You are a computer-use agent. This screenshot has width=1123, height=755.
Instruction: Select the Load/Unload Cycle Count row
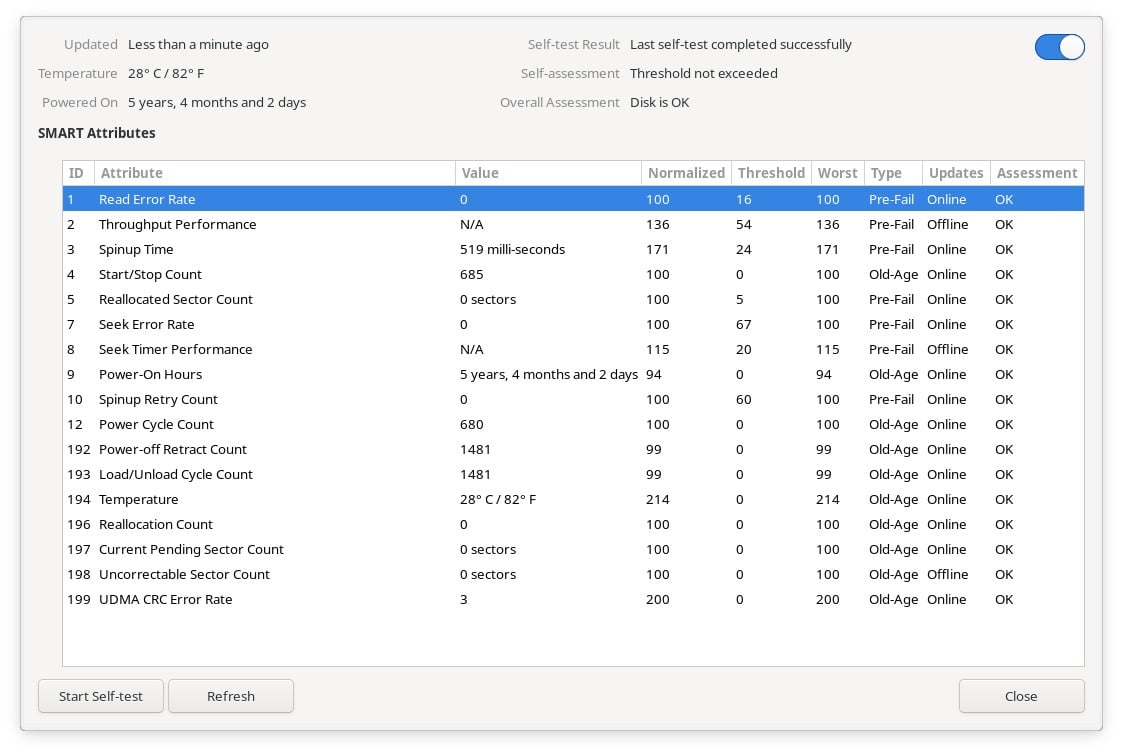176,475
